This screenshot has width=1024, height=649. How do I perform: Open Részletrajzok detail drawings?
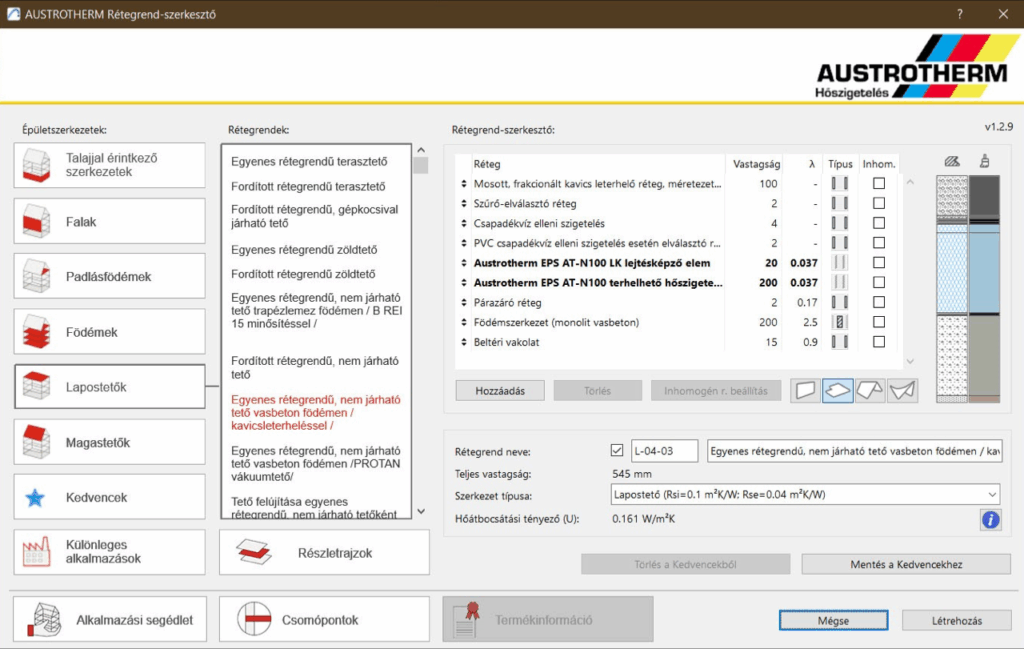325,552
